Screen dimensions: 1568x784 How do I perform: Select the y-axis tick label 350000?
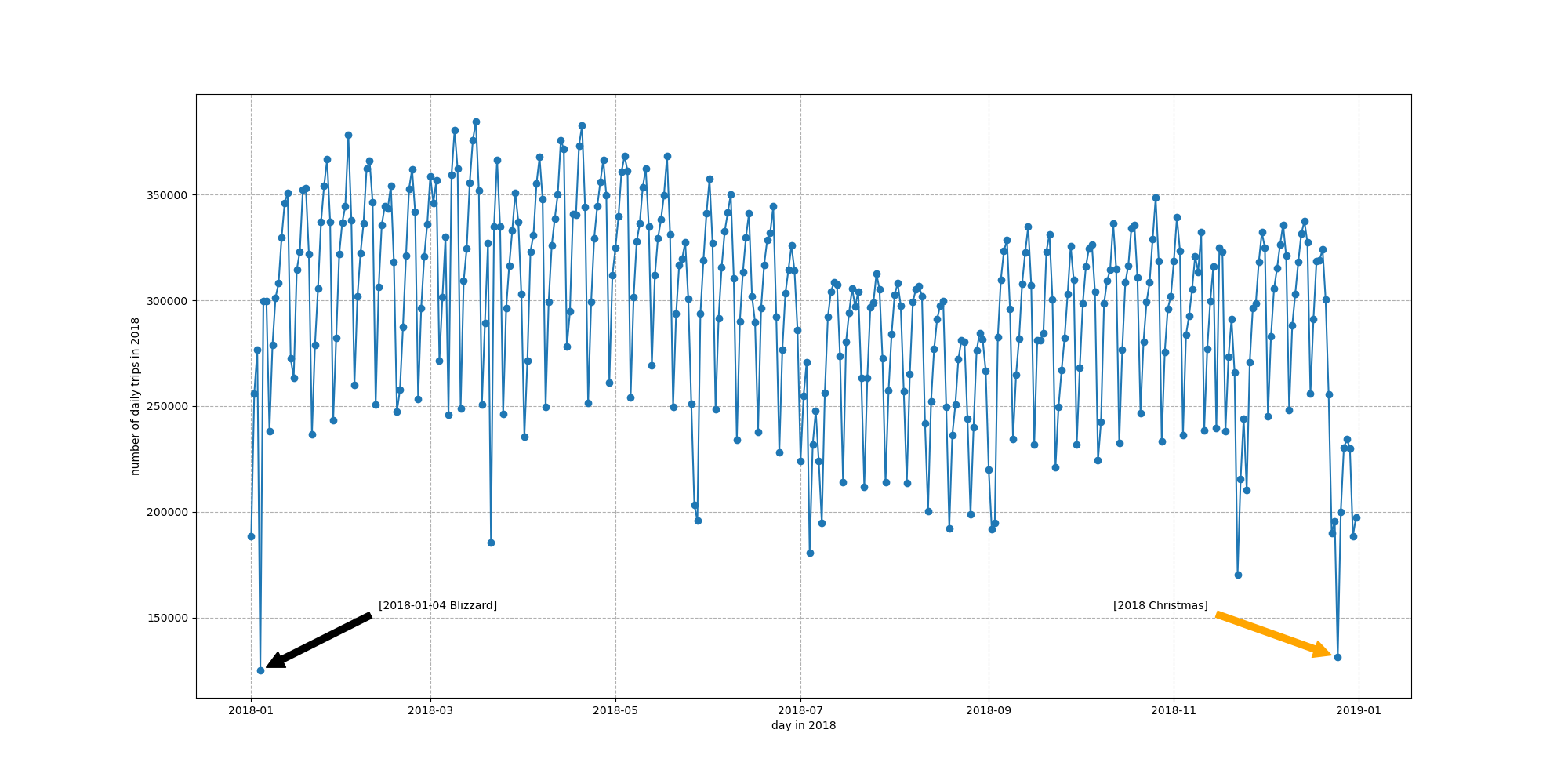169,195
